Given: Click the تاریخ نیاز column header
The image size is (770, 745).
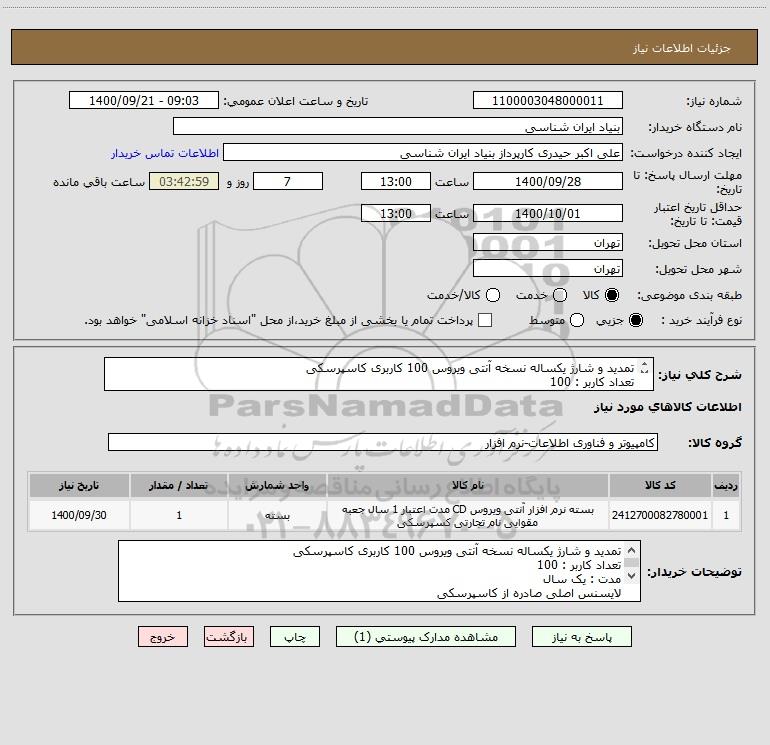Looking at the screenshot, I should [79, 486].
